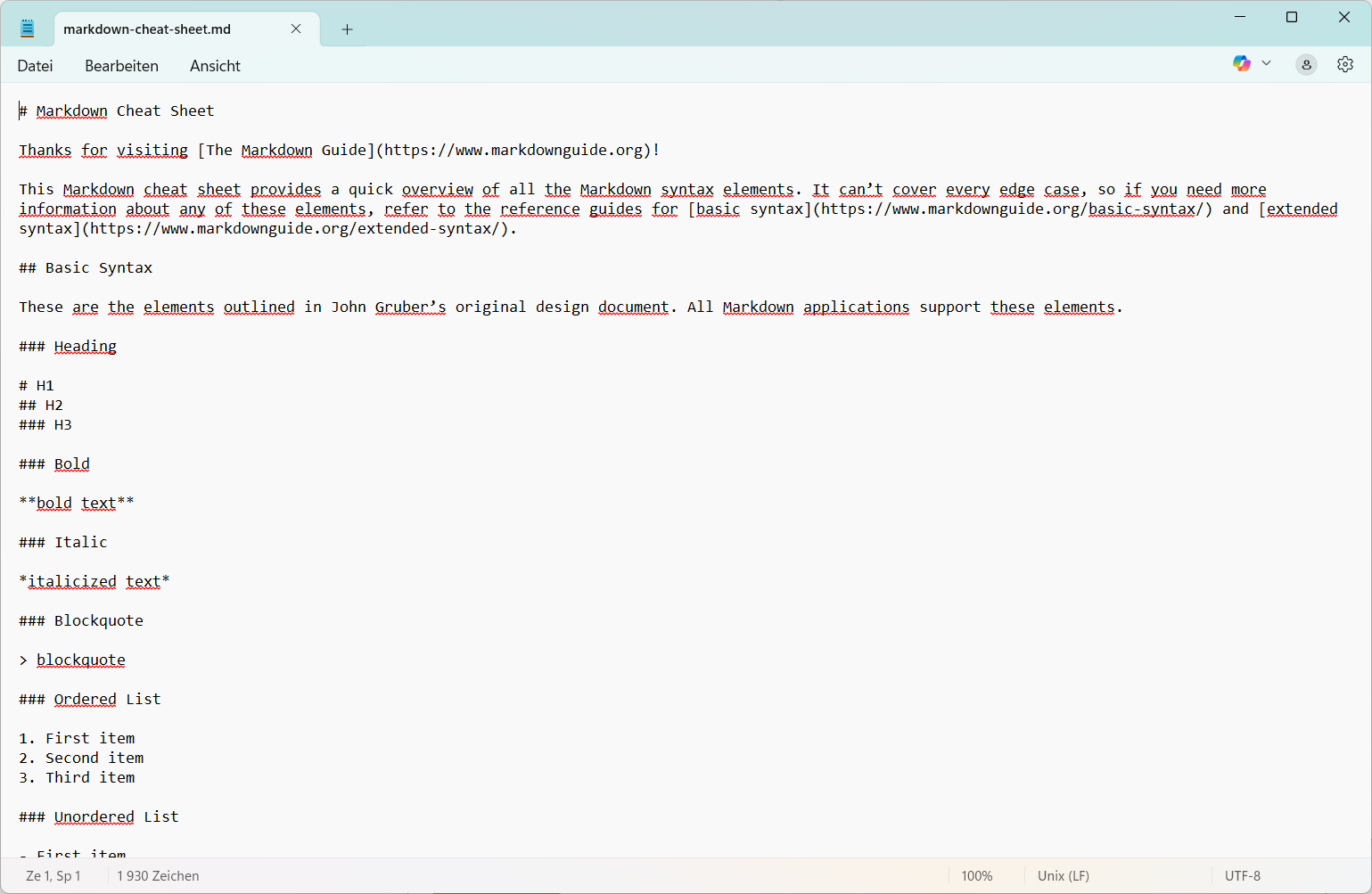Image resolution: width=1372 pixels, height=894 pixels.
Task: Click the Unix (LF) line-ending indicator
Action: point(1063,875)
